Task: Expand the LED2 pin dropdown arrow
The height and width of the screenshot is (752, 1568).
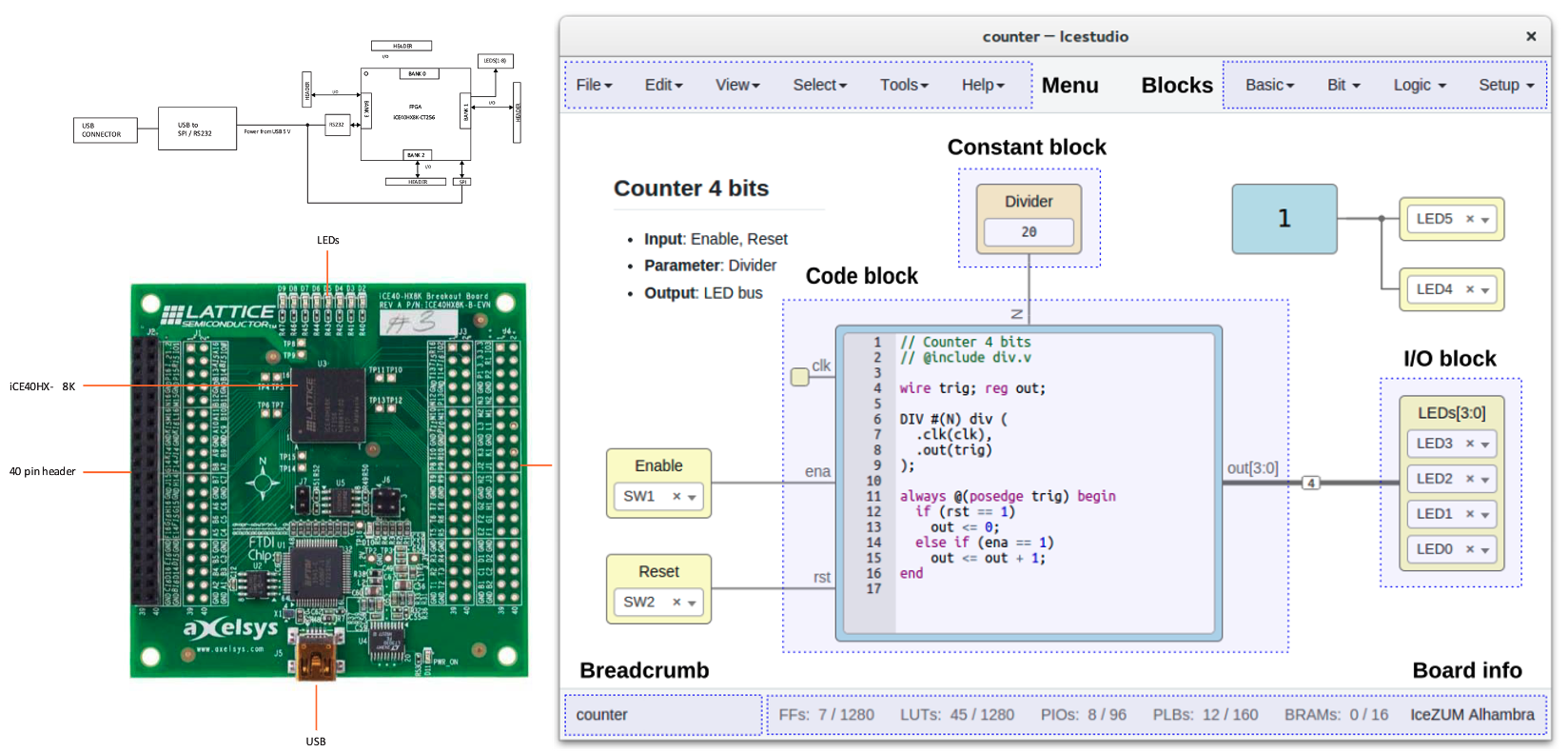Action: (1485, 480)
